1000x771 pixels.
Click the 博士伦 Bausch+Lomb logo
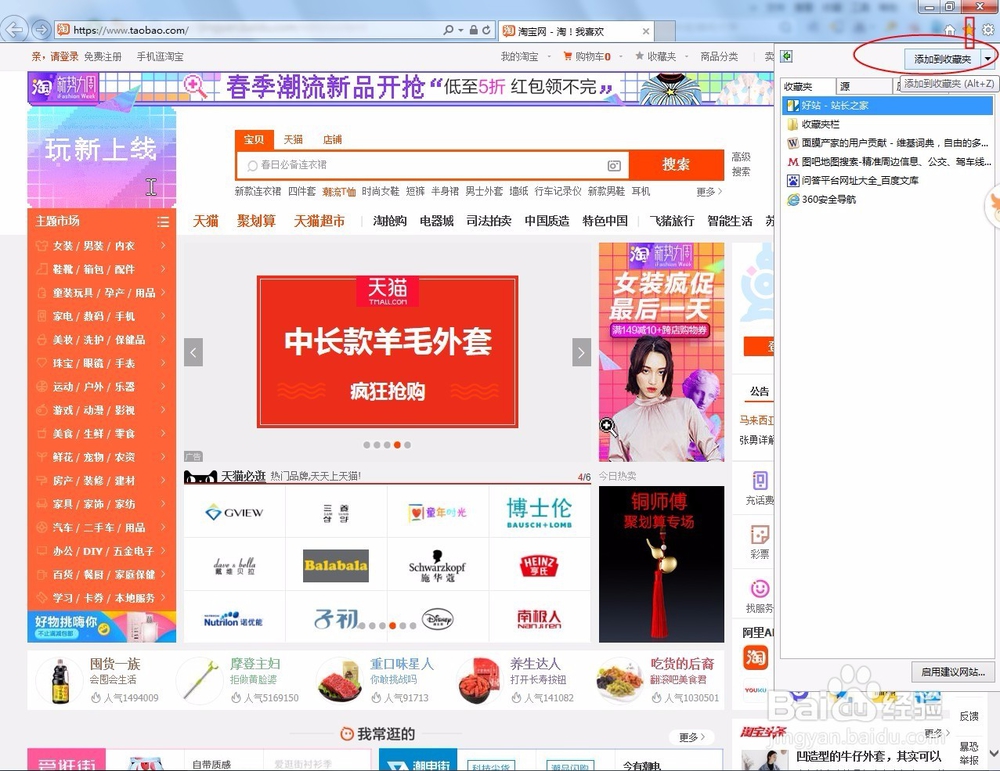pos(540,512)
